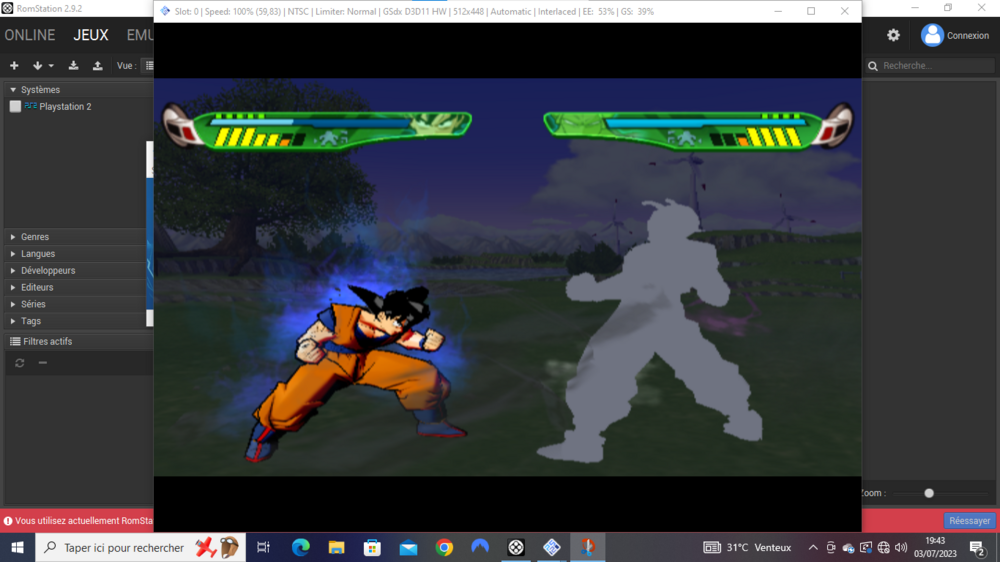Tick the Playstation 2 system checkbox
The height and width of the screenshot is (562, 1000).
(15, 106)
